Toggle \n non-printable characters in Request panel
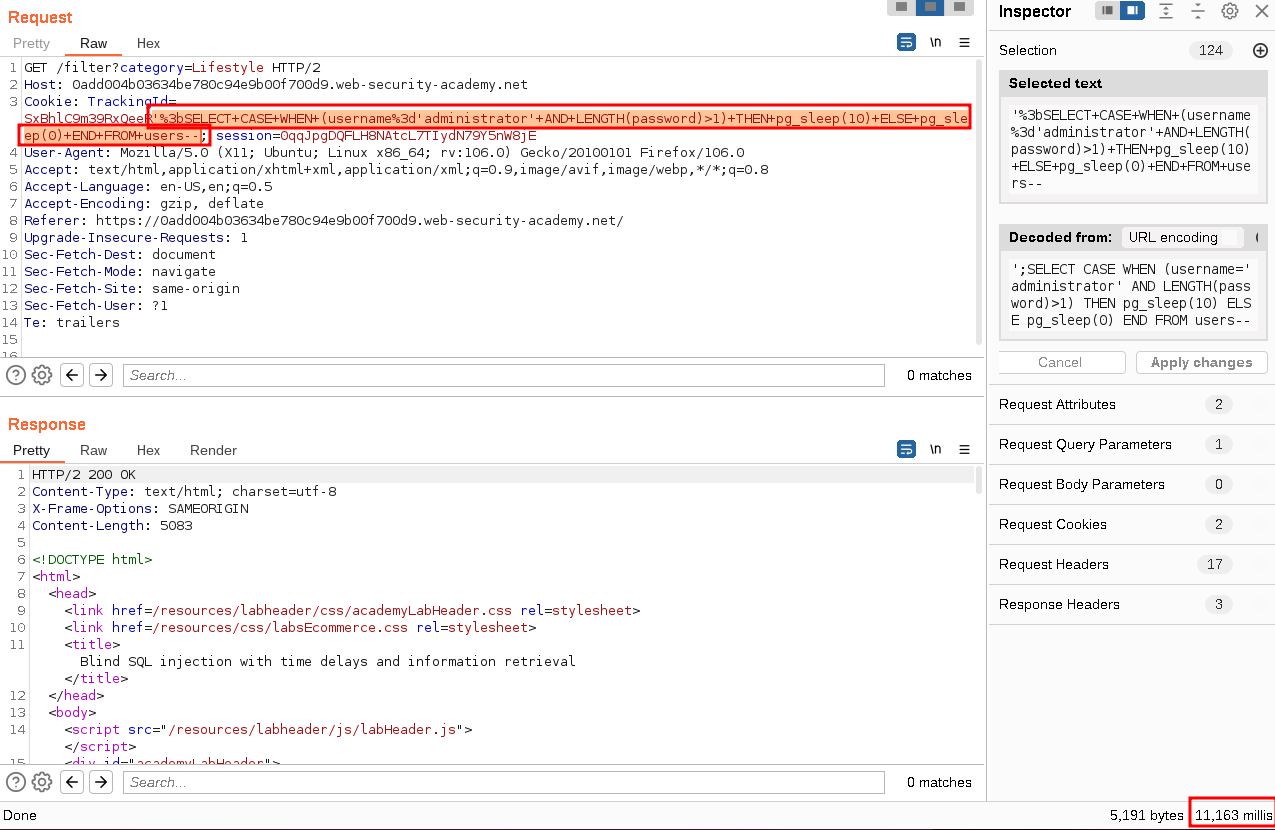Viewport: 1275px width, 830px height. [x=936, y=43]
